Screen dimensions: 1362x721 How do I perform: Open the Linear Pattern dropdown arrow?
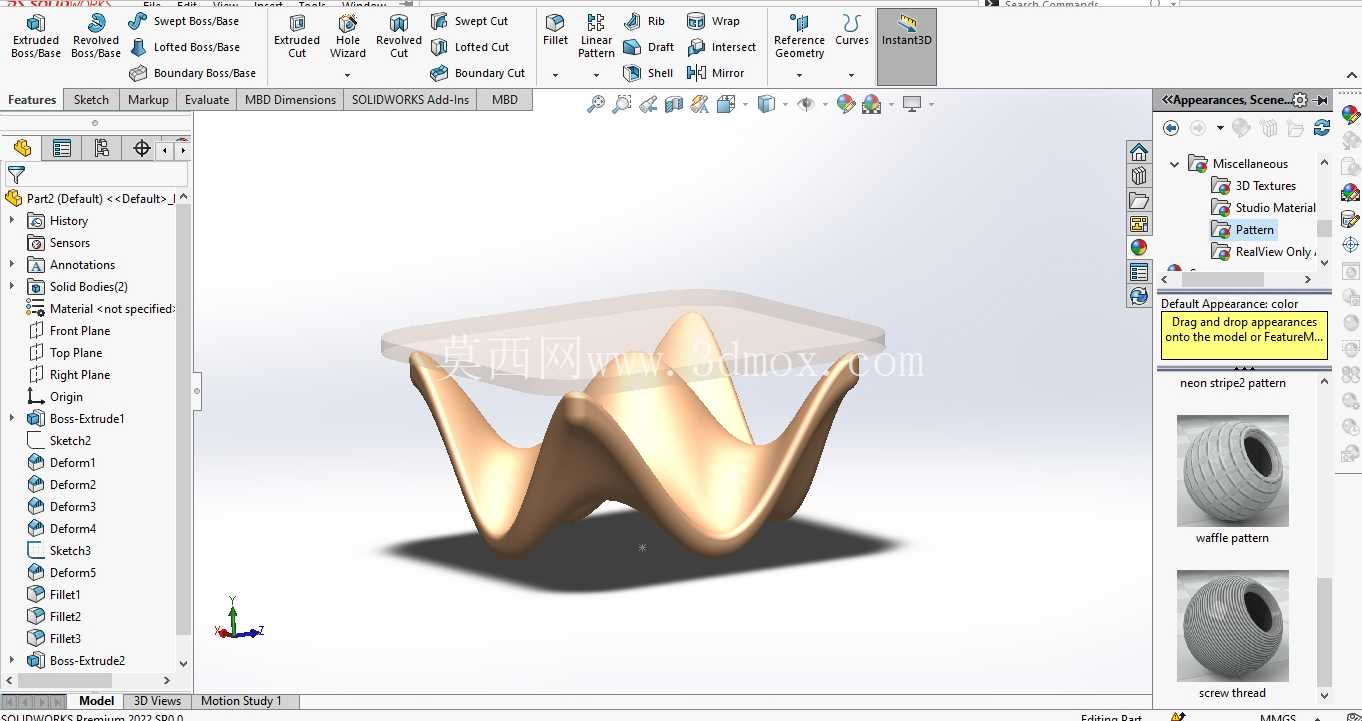click(596, 75)
